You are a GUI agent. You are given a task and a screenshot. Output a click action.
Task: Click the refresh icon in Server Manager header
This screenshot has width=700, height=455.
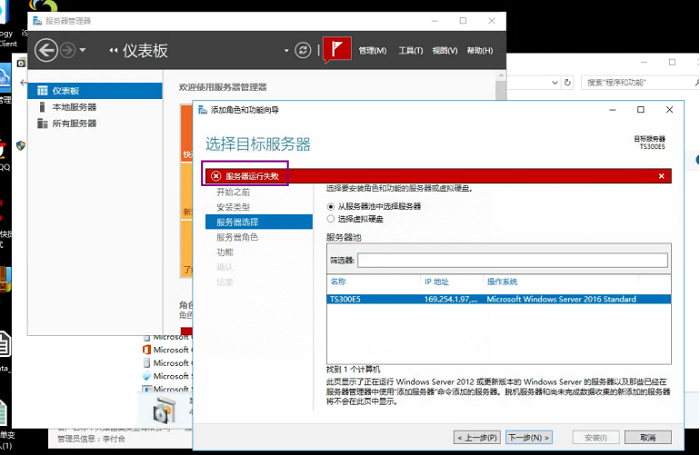point(303,50)
